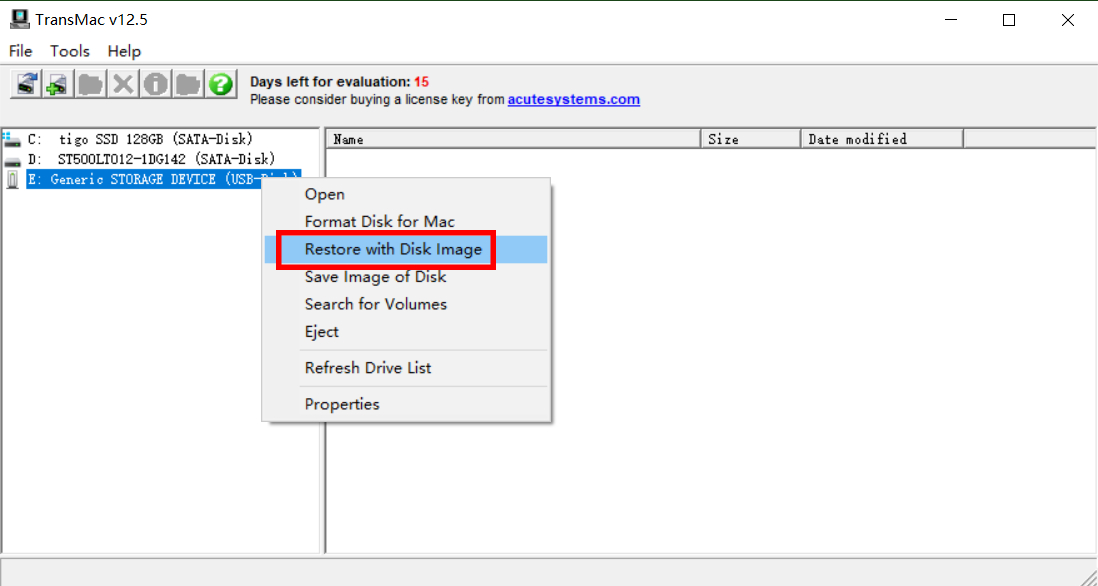Click the red 15 evaluation days count
Screen dimensions: 1098x586
click(x=422, y=82)
